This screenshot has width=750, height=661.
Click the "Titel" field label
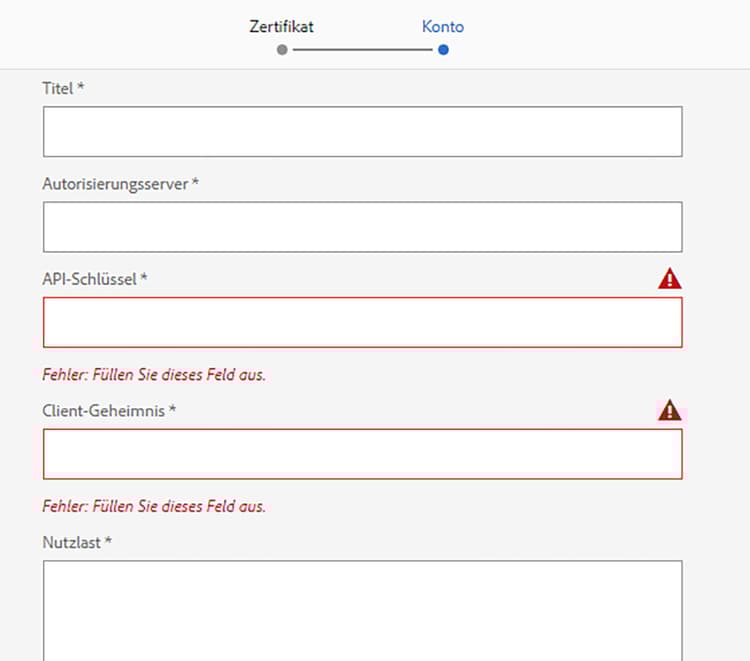coord(58,88)
